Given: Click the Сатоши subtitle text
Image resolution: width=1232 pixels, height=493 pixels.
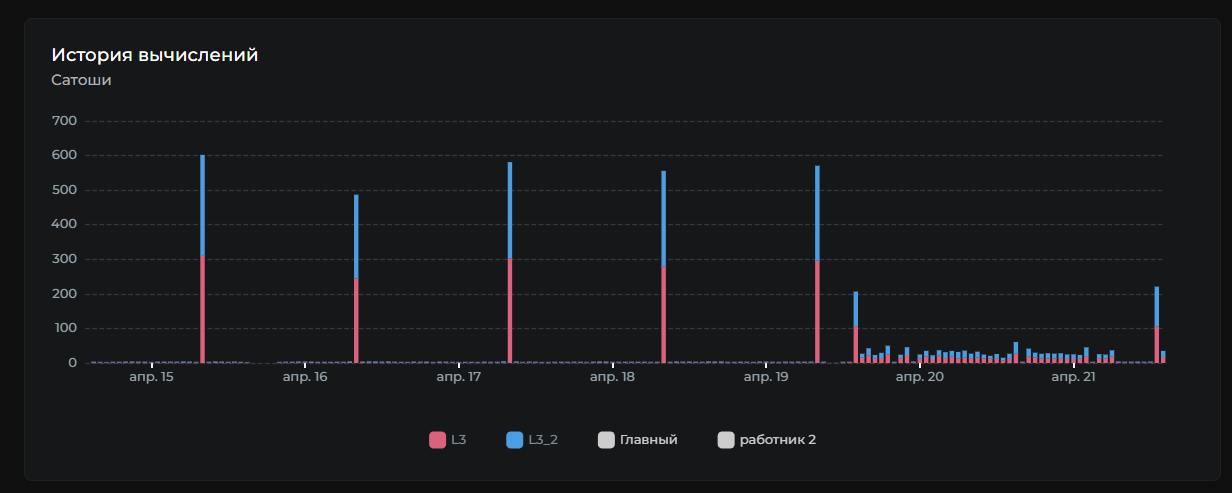Looking at the screenshot, I should [x=81, y=80].
